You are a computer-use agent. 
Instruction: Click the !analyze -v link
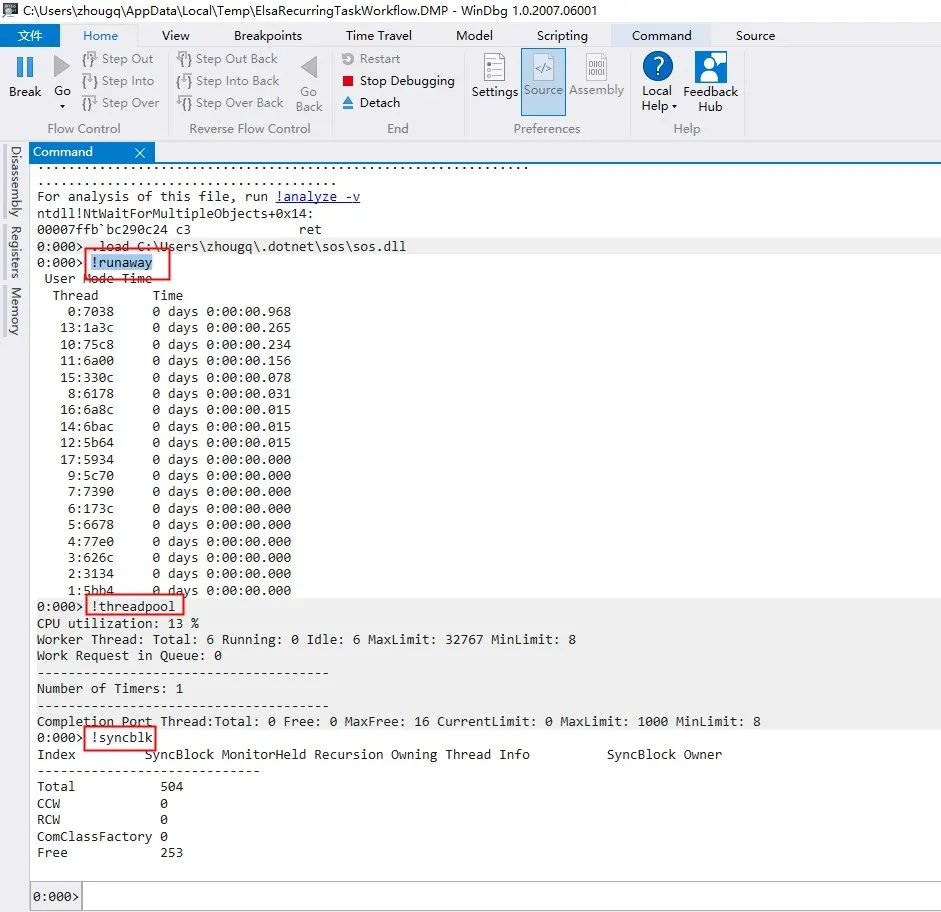pos(317,197)
